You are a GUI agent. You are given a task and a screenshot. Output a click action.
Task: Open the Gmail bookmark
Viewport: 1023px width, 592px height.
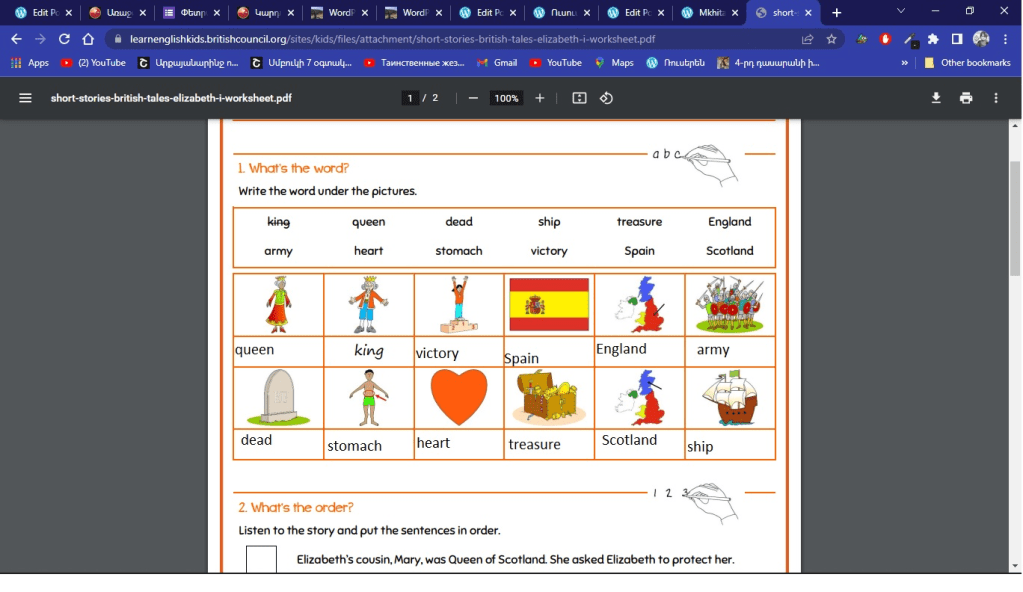coord(497,62)
